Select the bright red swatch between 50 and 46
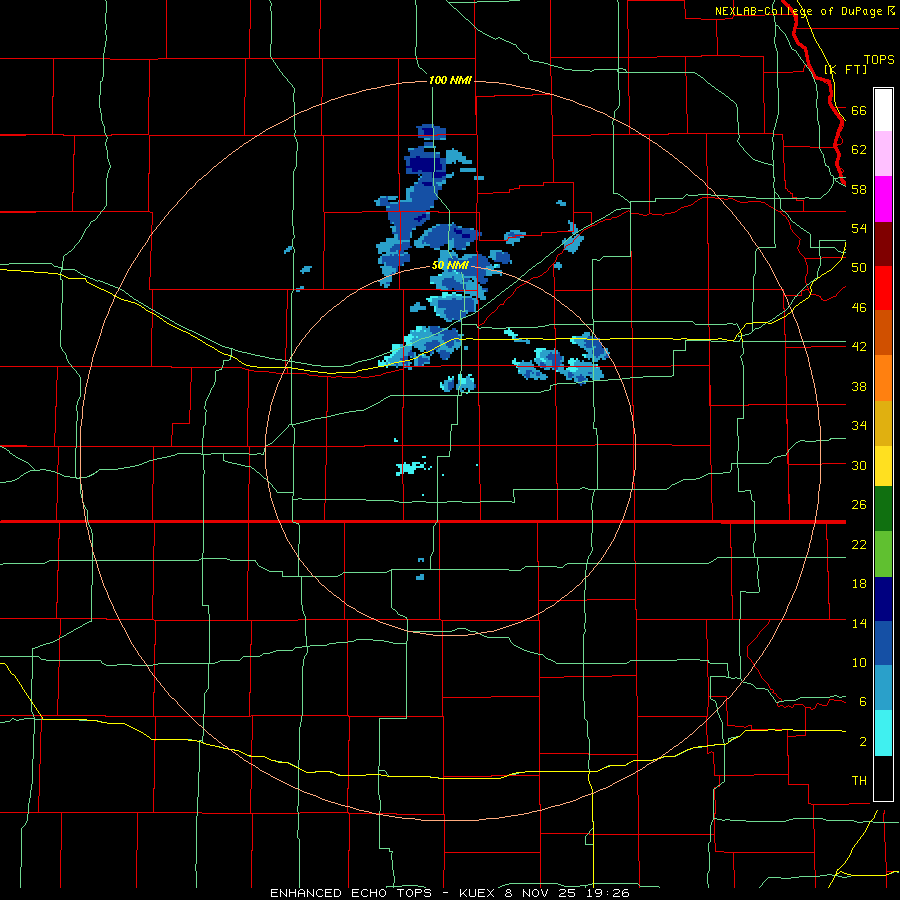900x900 pixels. pos(883,288)
